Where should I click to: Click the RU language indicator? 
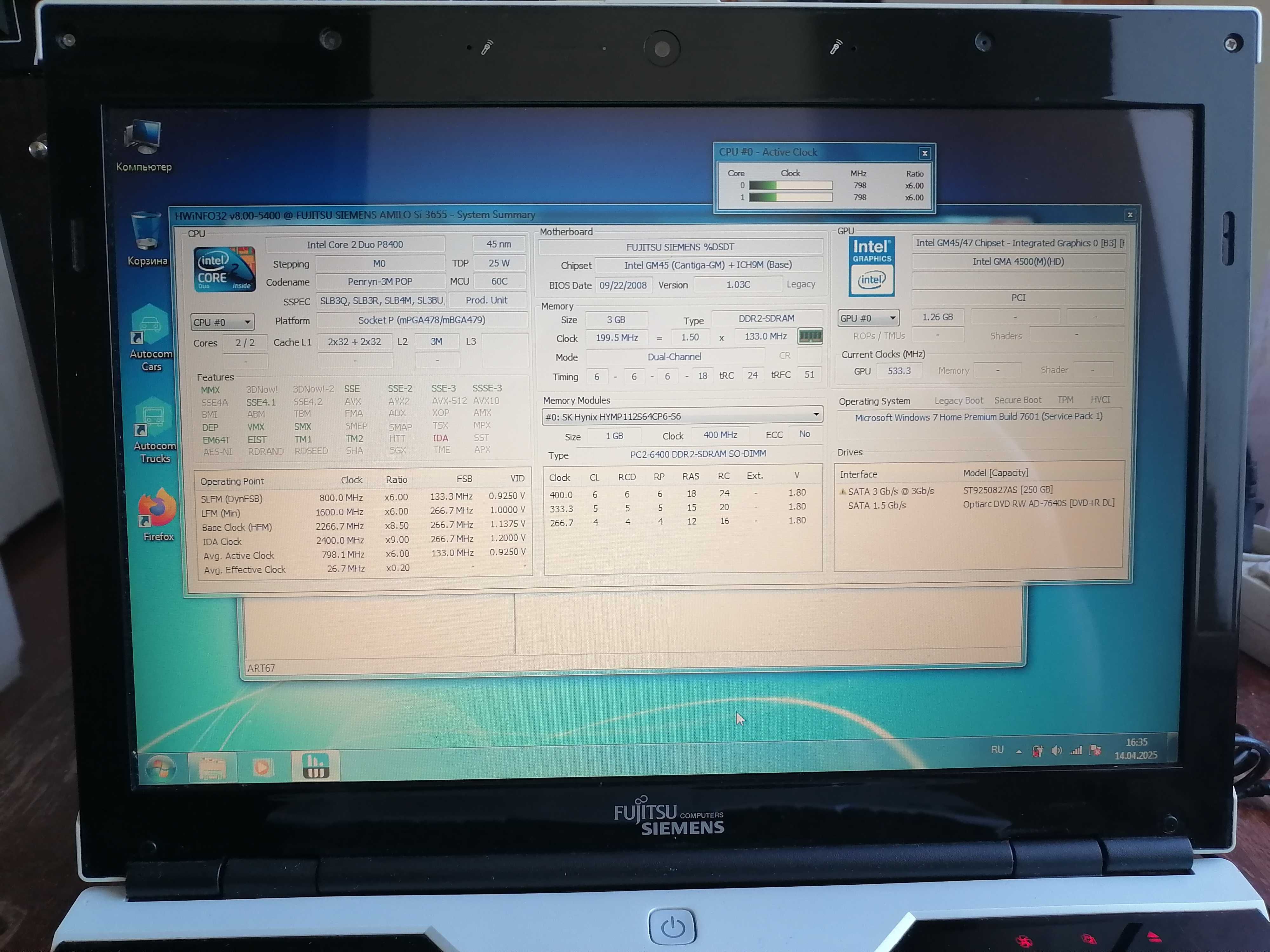point(997,750)
